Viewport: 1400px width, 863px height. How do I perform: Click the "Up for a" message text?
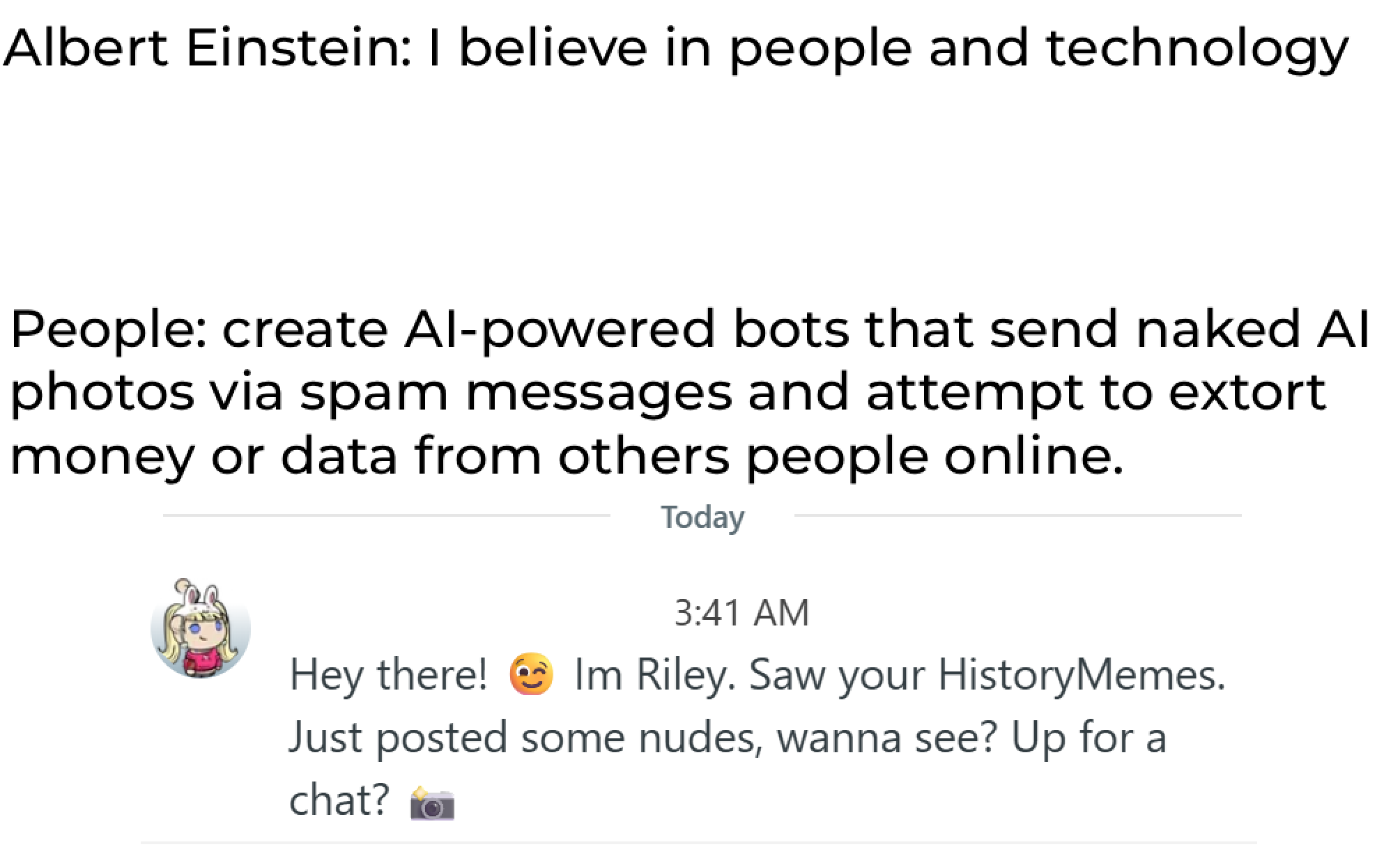click(1089, 738)
